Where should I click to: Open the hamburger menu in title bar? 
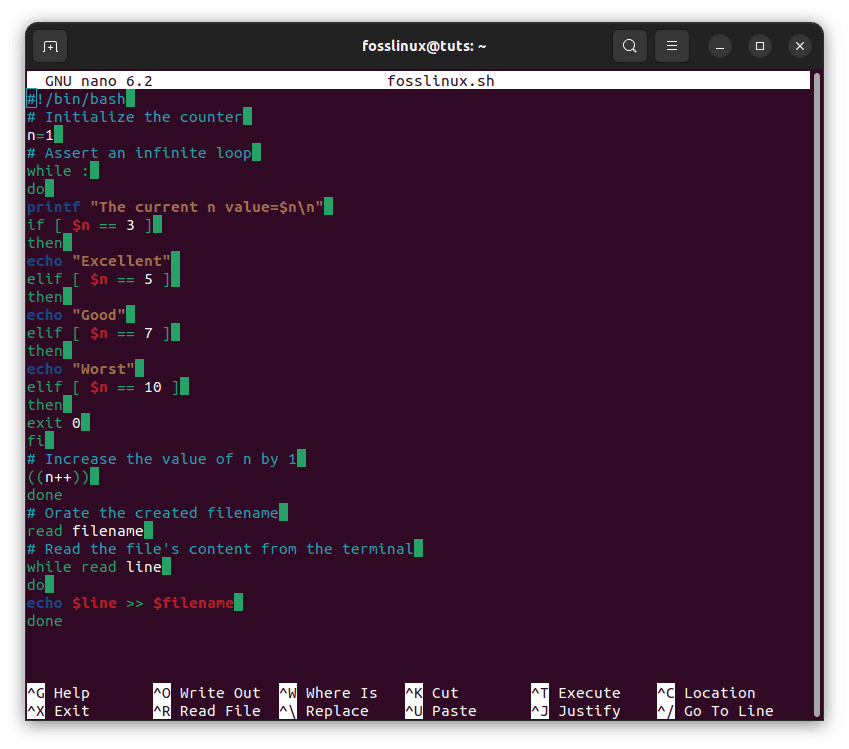[x=672, y=46]
